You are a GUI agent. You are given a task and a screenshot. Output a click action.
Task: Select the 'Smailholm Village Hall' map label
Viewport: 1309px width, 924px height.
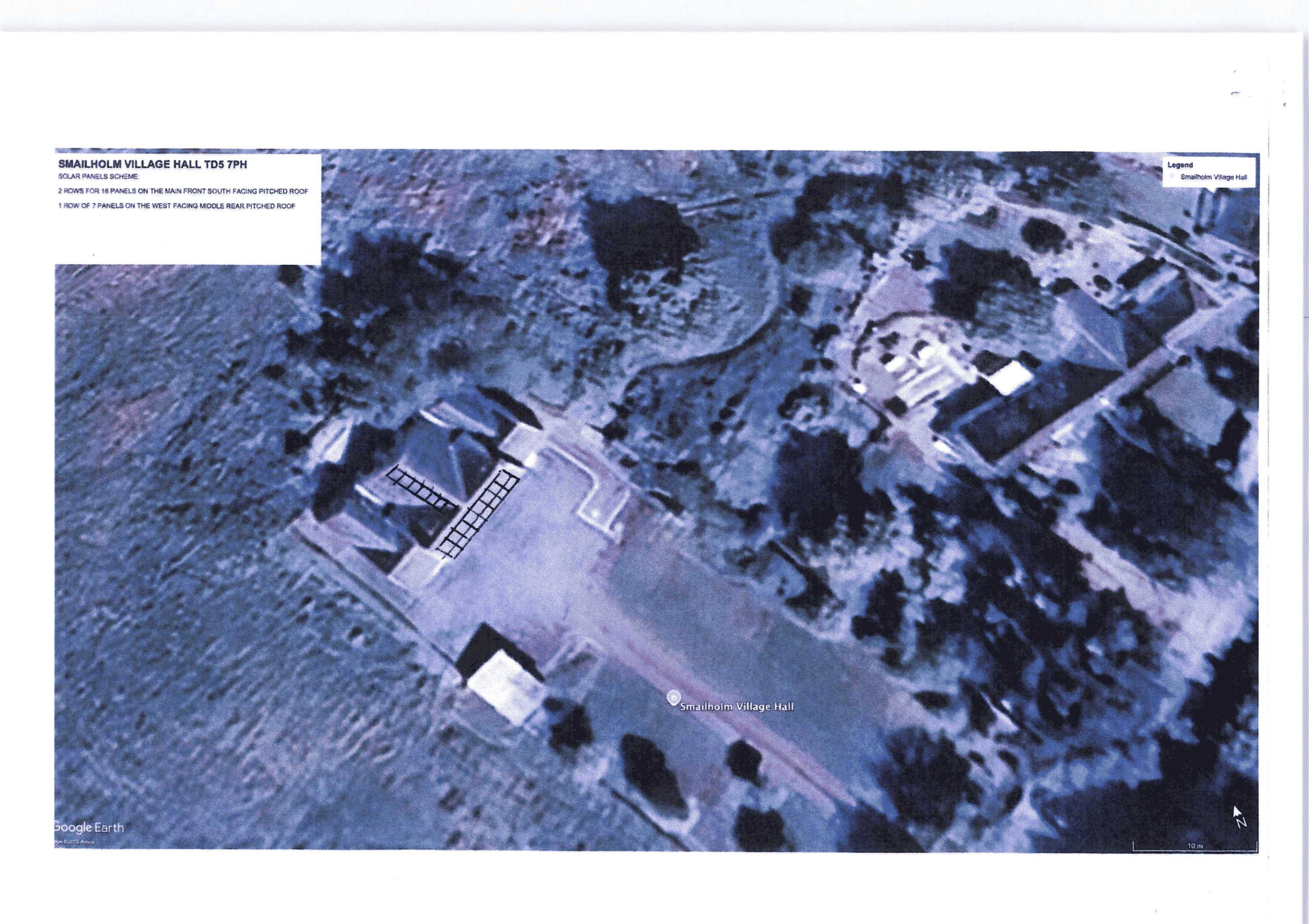737,707
